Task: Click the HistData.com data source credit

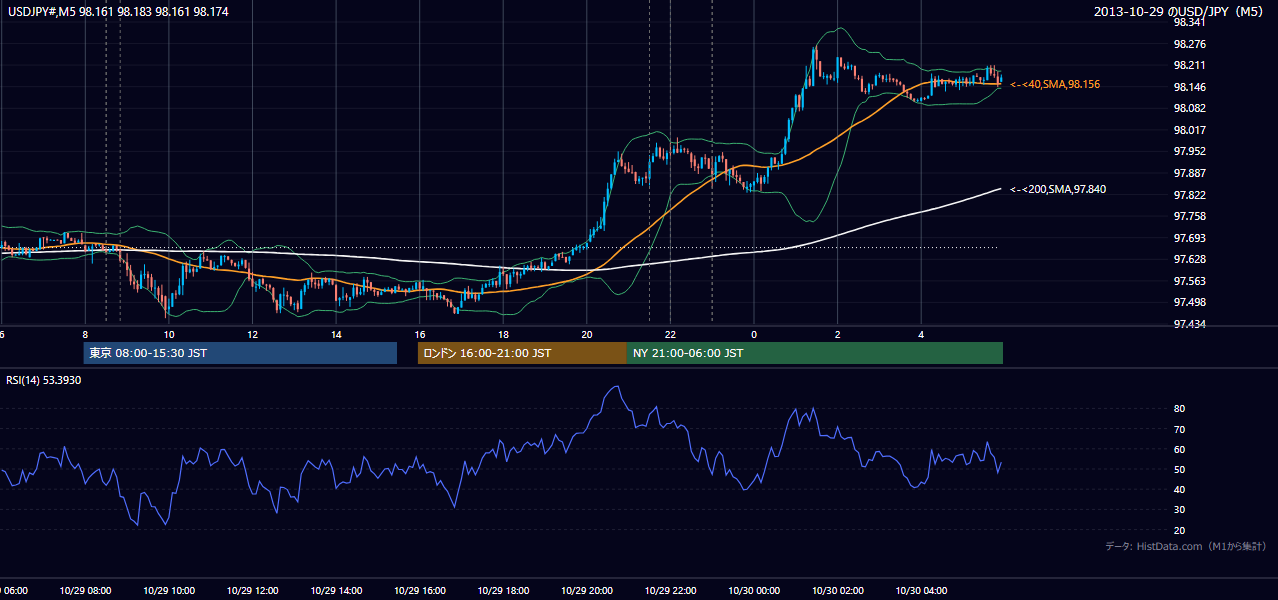Action: point(1186,546)
